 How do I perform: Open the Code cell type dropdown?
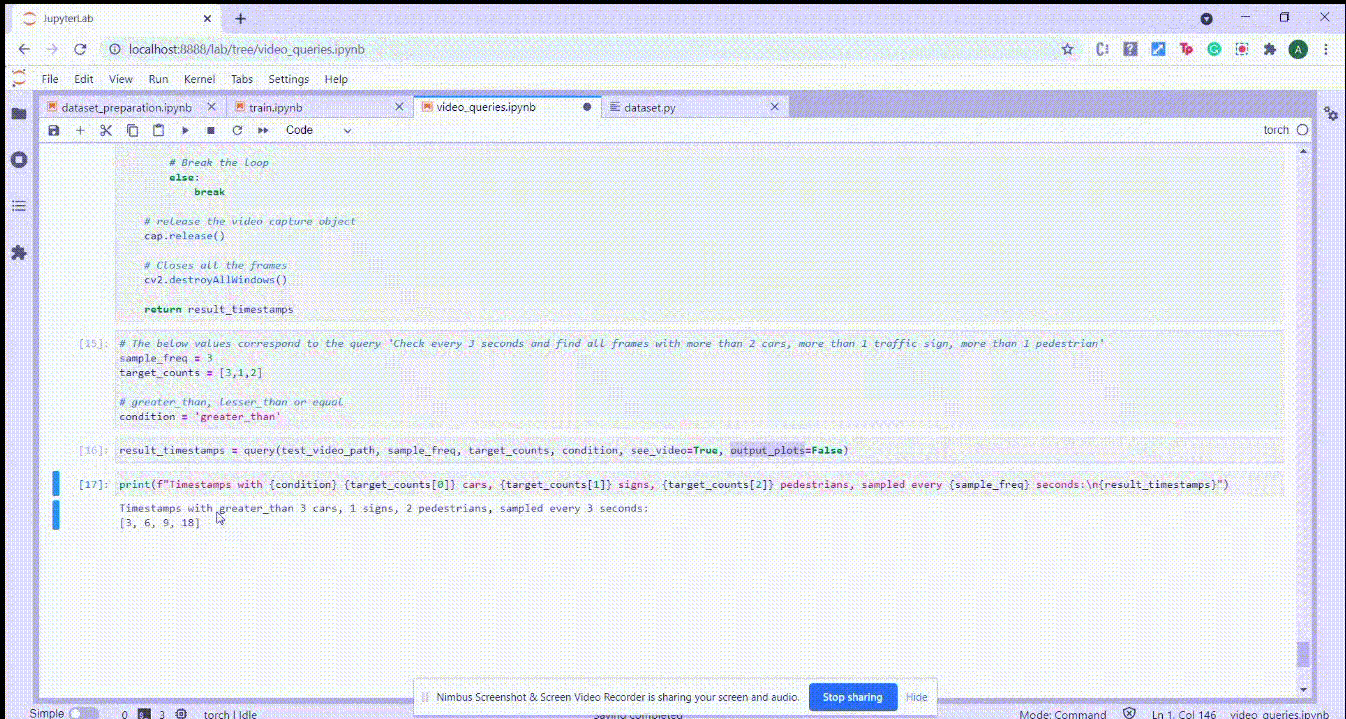click(318, 130)
